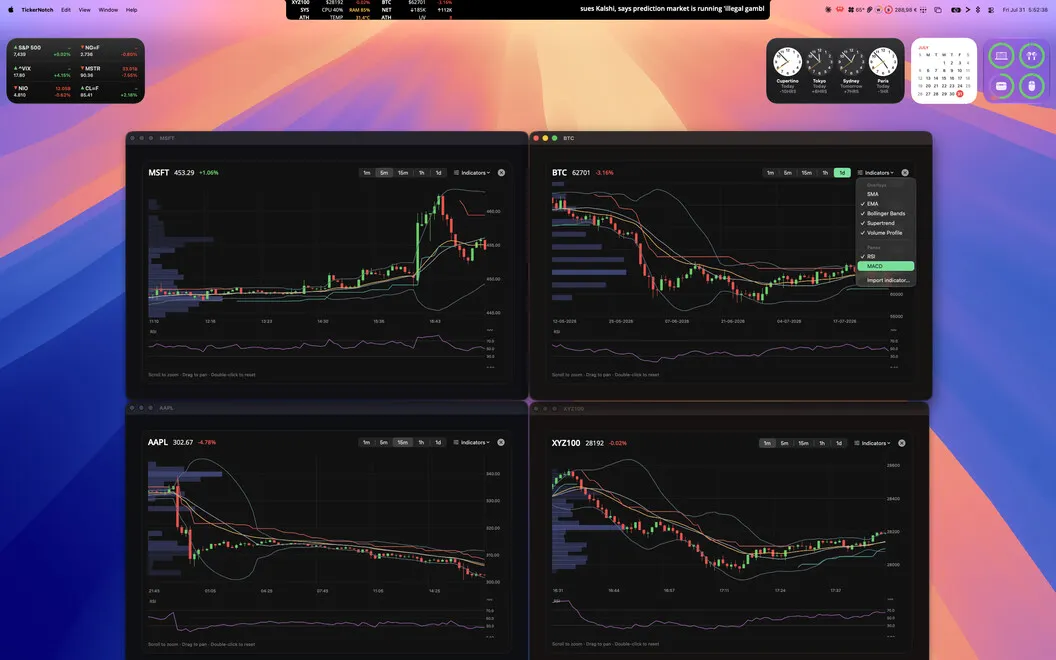The width and height of the screenshot is (1056, 660).
Task: Collapse the Indicators dropdown on the BTC chart
Action: (876, 173)
